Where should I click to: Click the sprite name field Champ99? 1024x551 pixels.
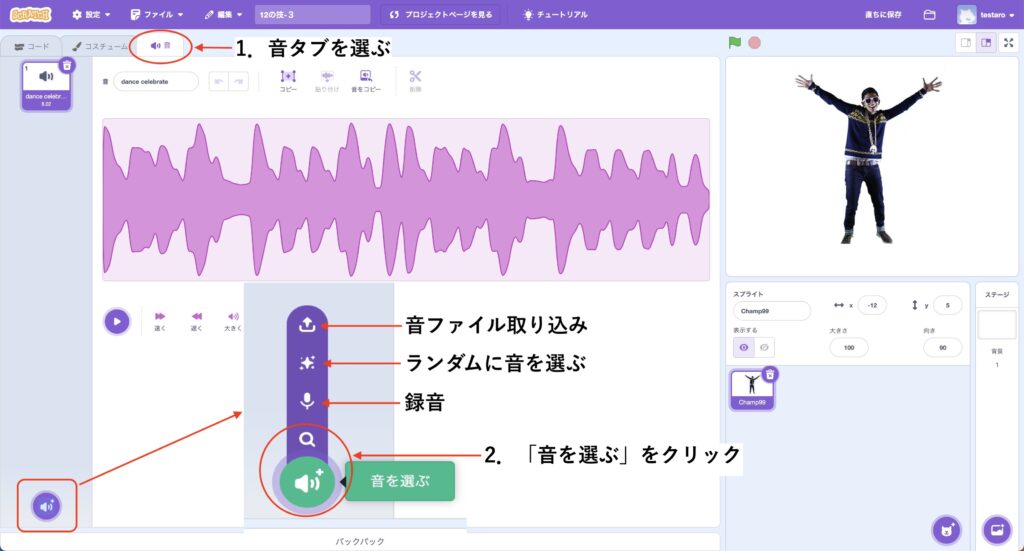(771, 311)
